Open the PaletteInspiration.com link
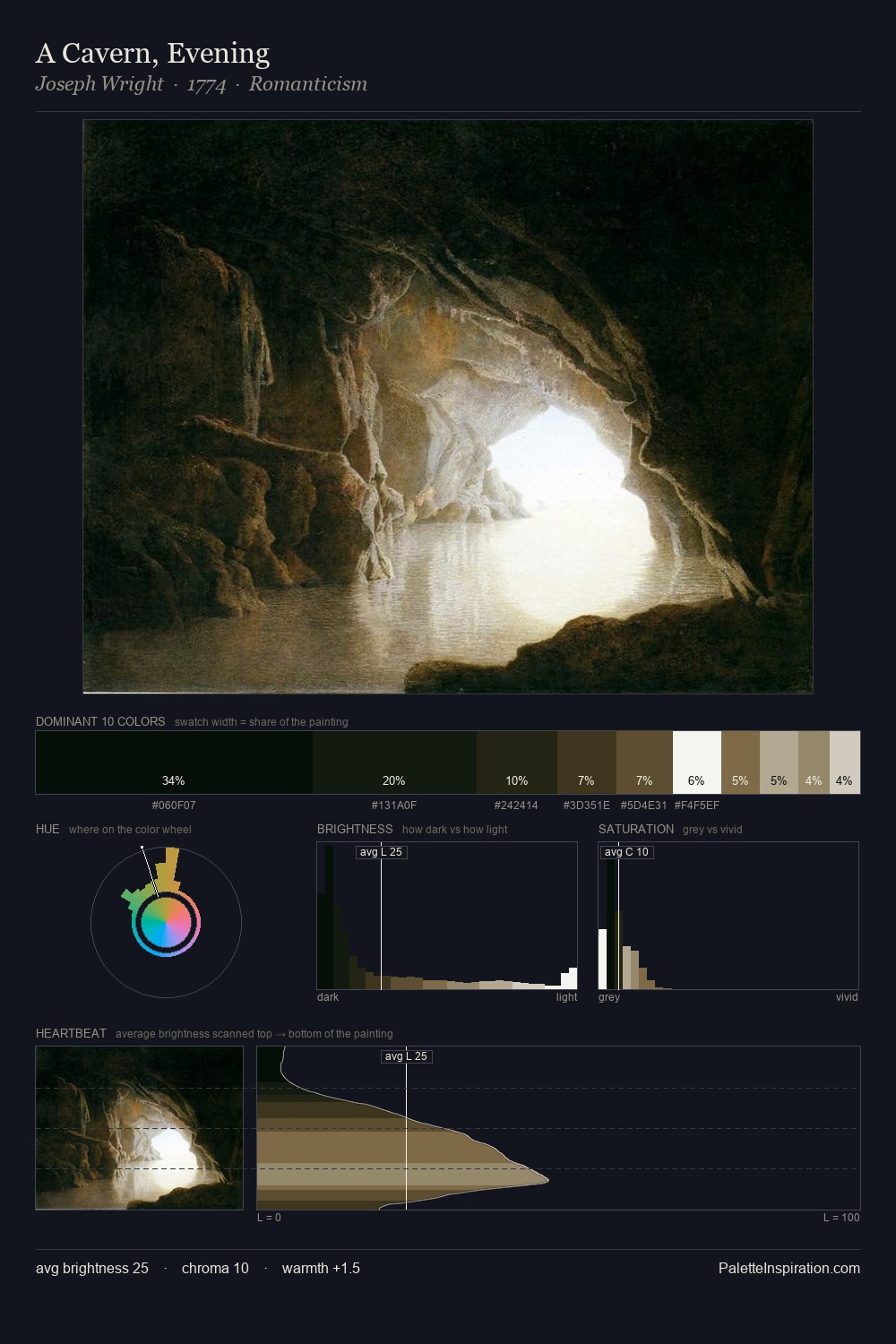 tap(789, 1268)
